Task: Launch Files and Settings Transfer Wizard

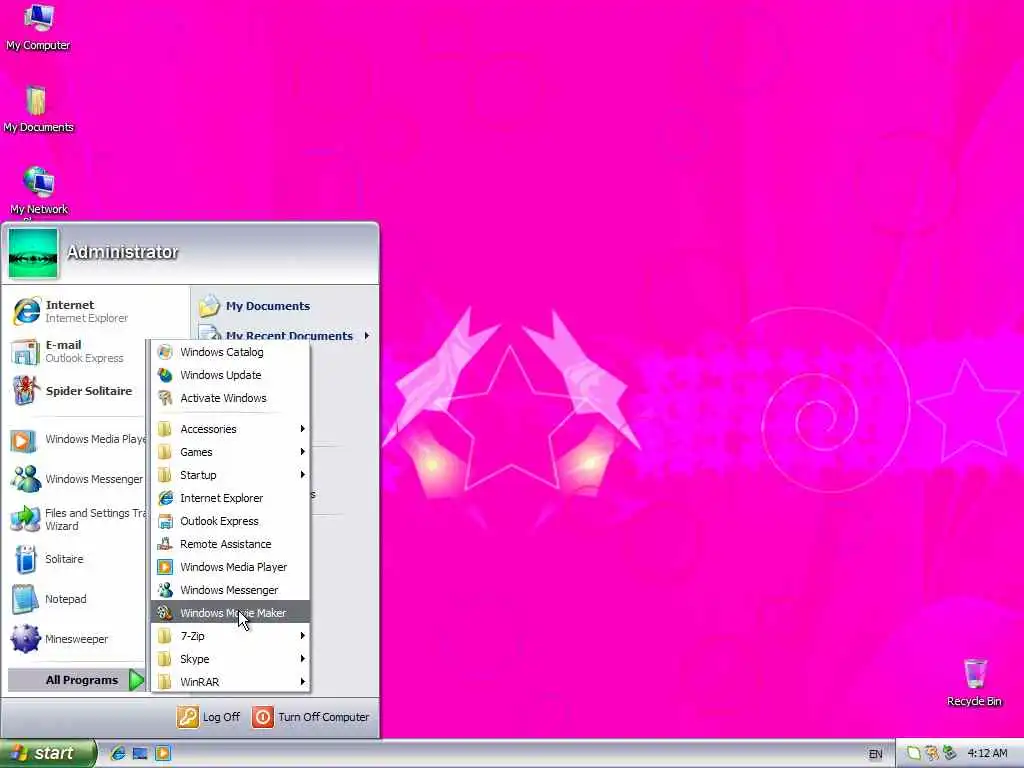Action: (x=77, y=520)
